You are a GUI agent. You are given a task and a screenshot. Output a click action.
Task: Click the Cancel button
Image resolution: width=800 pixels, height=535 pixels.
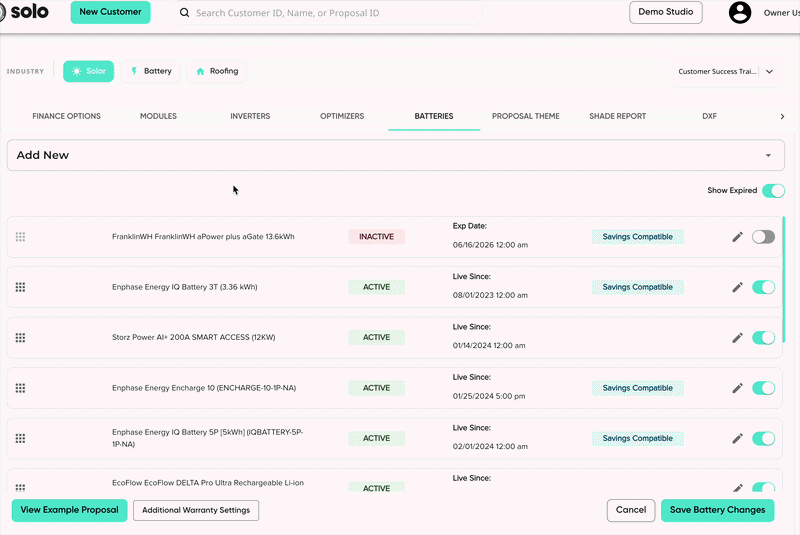[x=631, y=510]
